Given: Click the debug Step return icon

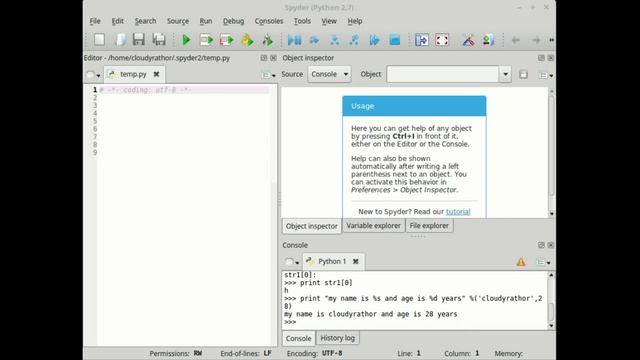Looking at the screenshot, I should coord(354,40).
